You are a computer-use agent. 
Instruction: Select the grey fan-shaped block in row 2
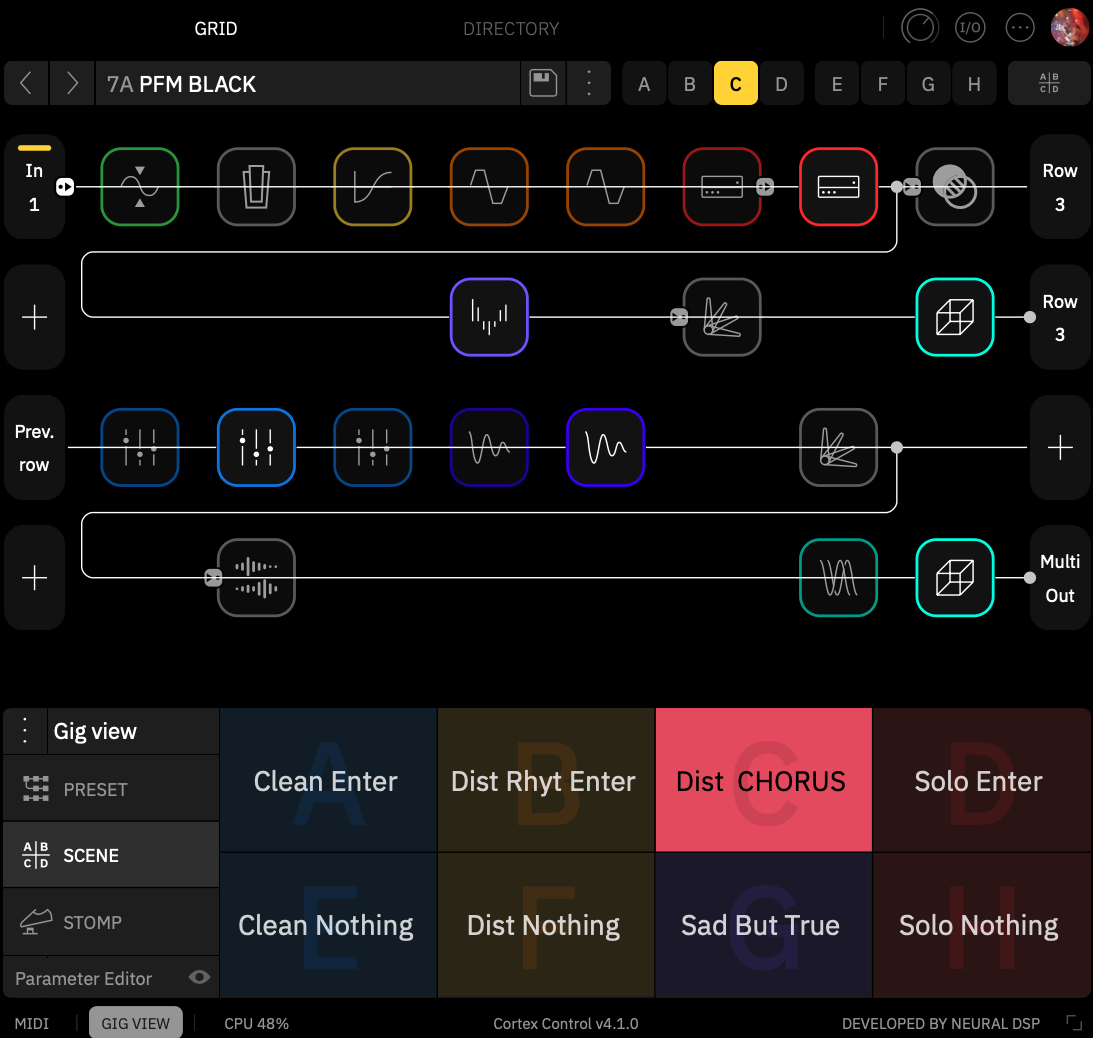(721, 317)
